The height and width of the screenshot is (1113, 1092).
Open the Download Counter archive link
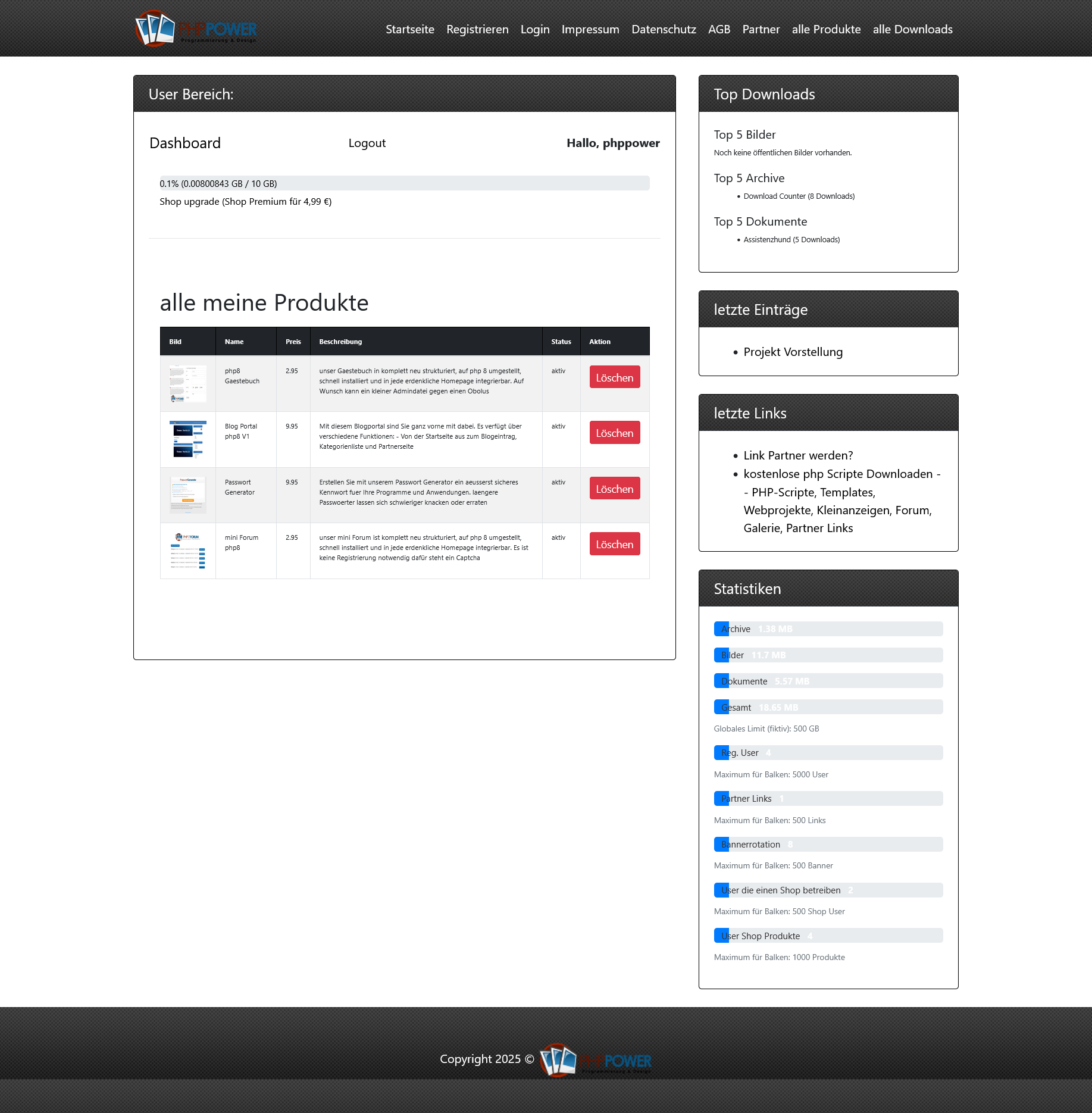tap(799, 196)
